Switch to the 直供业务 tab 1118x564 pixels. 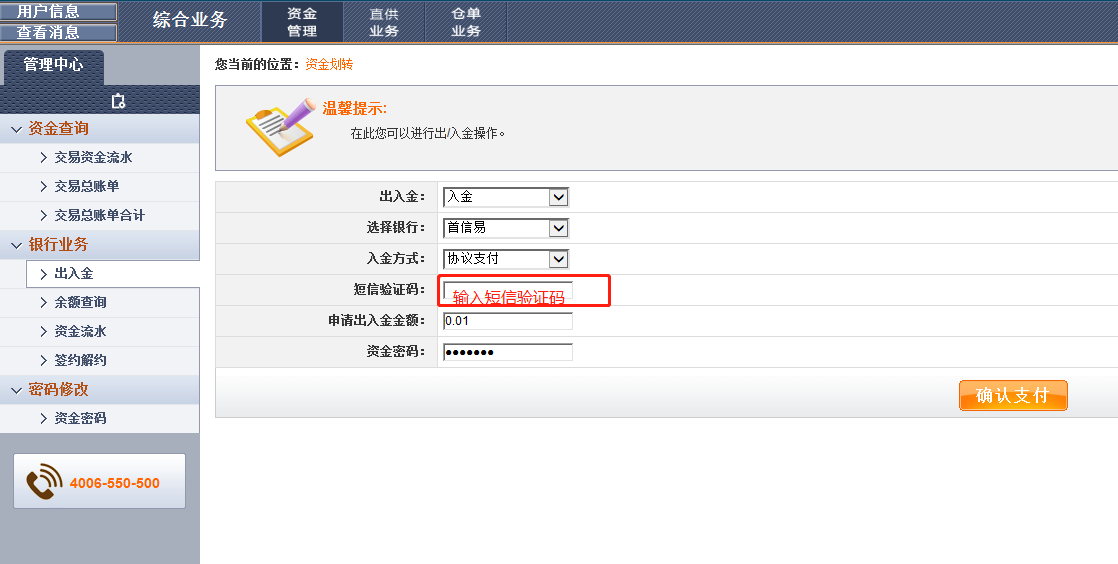384,22
